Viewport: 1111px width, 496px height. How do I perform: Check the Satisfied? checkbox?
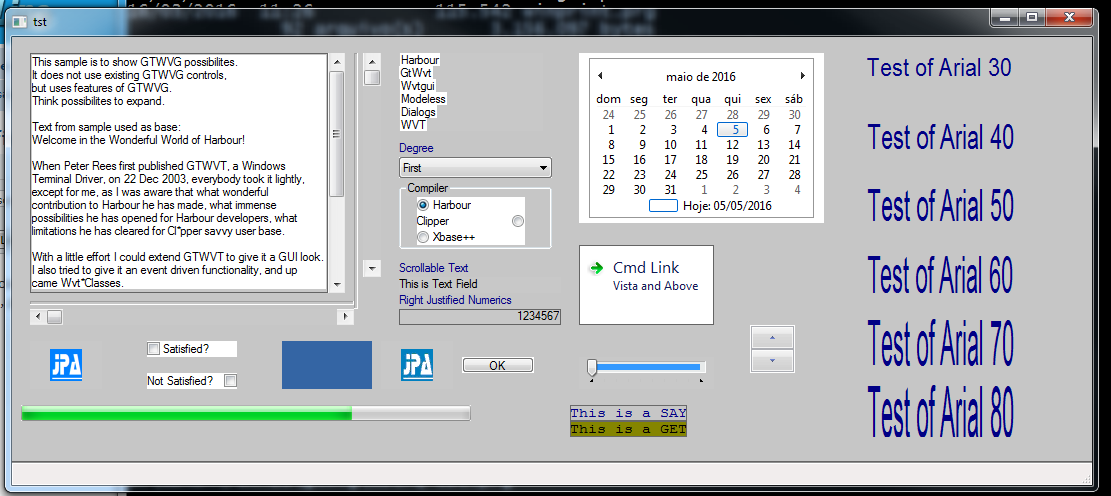click(x=154, y=349)
